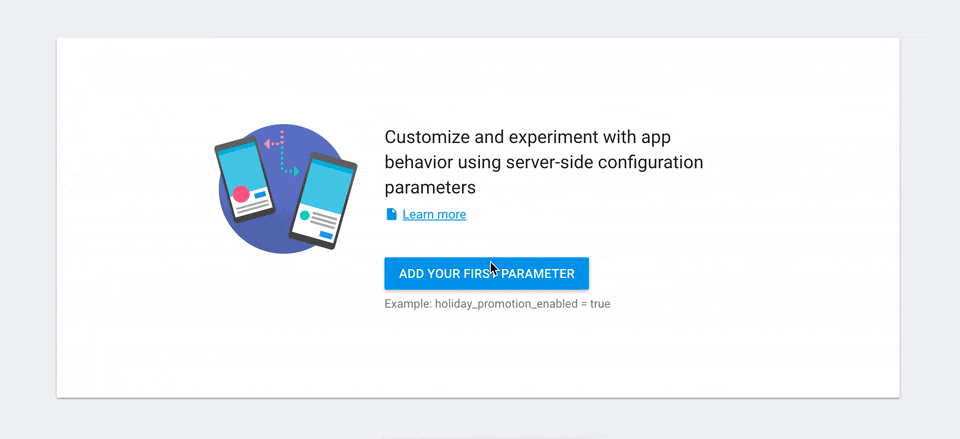Click the word "Example:" under the button
The image size is (960, 439).
(408, 304)
